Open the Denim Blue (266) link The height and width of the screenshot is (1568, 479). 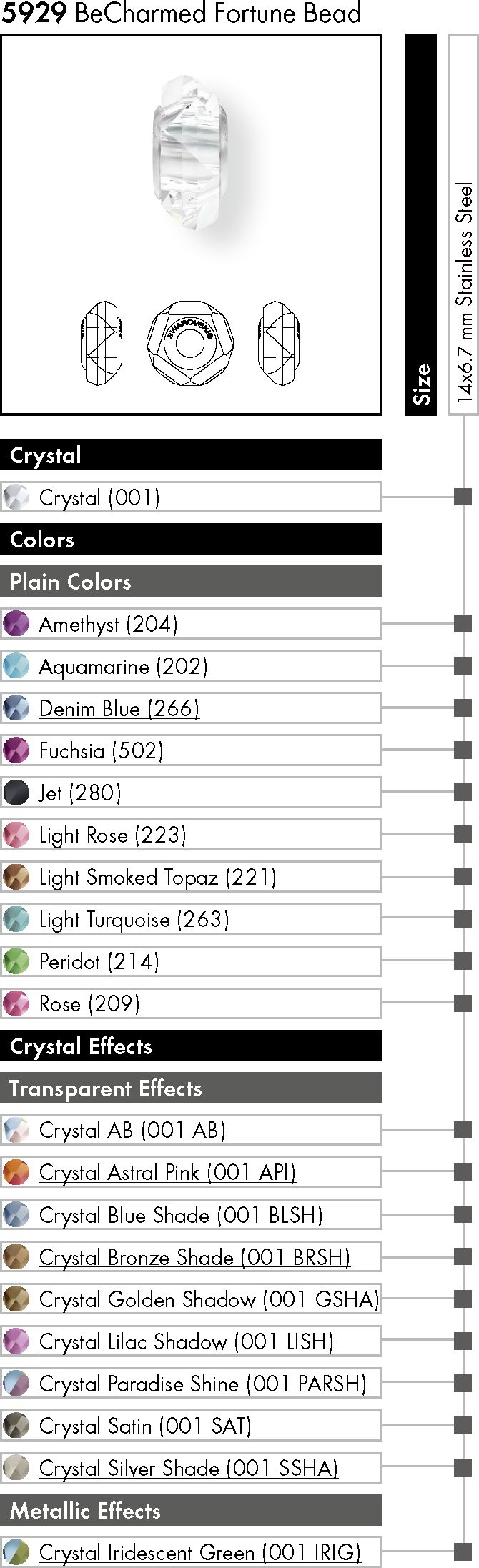pos(119,708)
